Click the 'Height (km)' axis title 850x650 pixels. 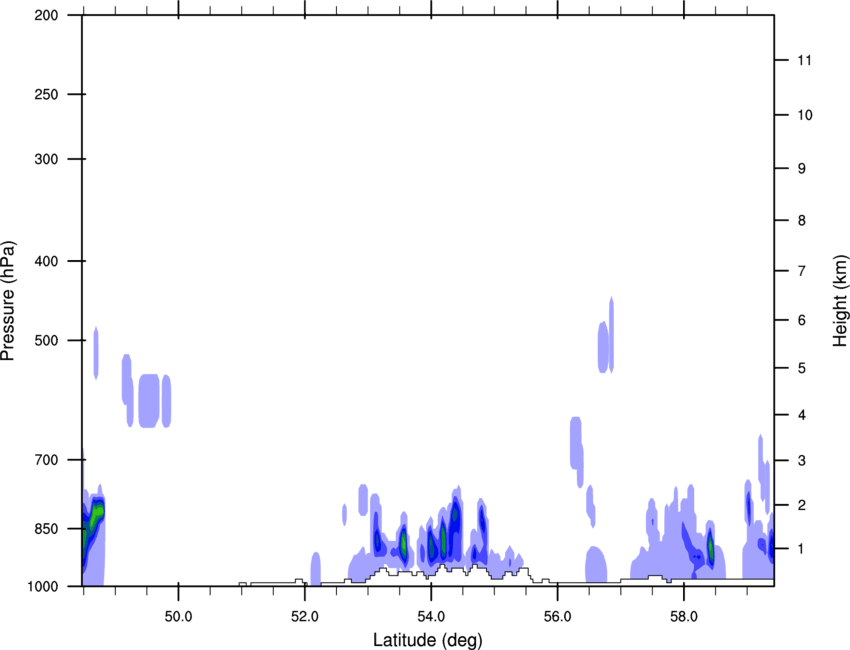coord(840,300)
